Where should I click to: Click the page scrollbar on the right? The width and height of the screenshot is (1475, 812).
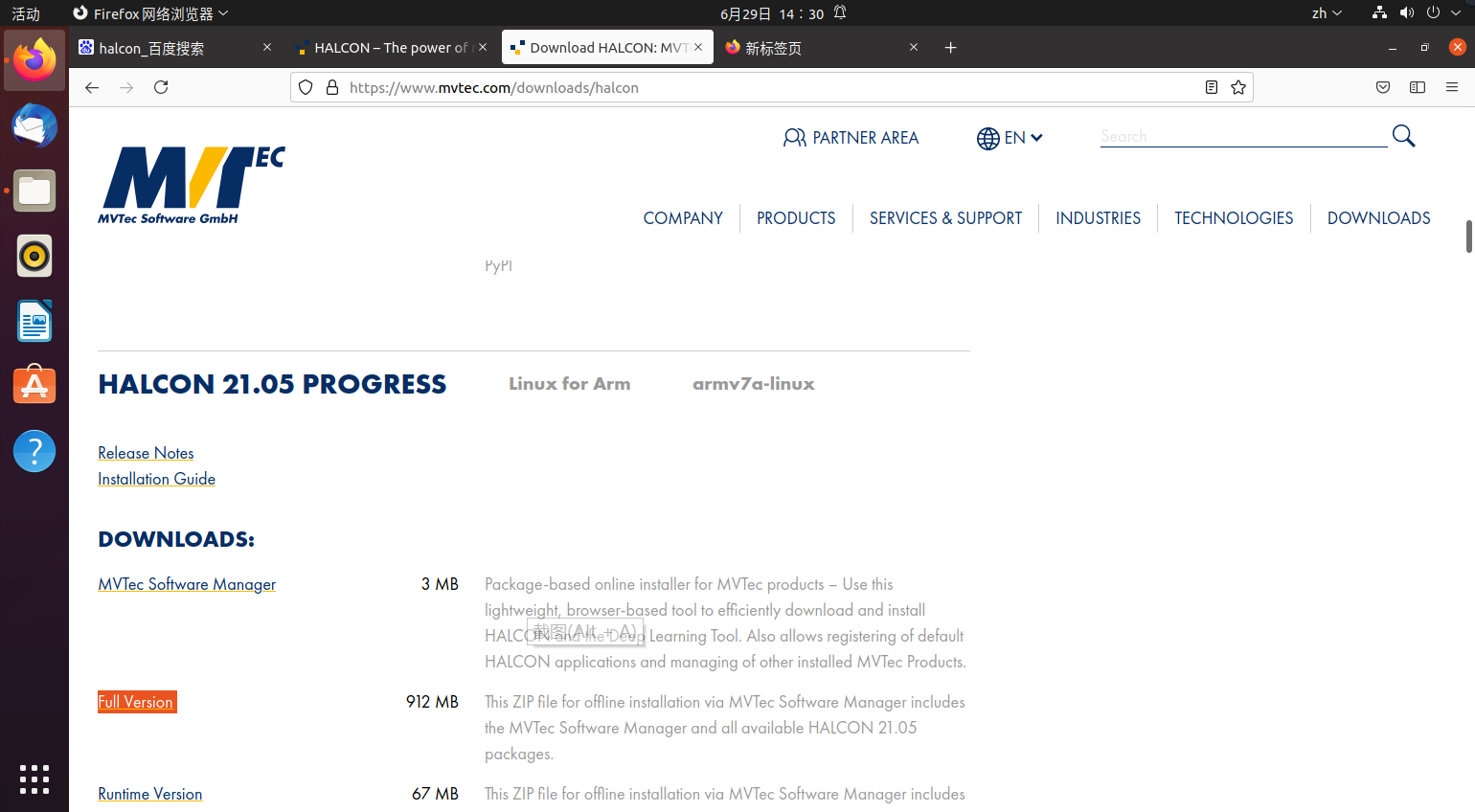(1467, 239)
